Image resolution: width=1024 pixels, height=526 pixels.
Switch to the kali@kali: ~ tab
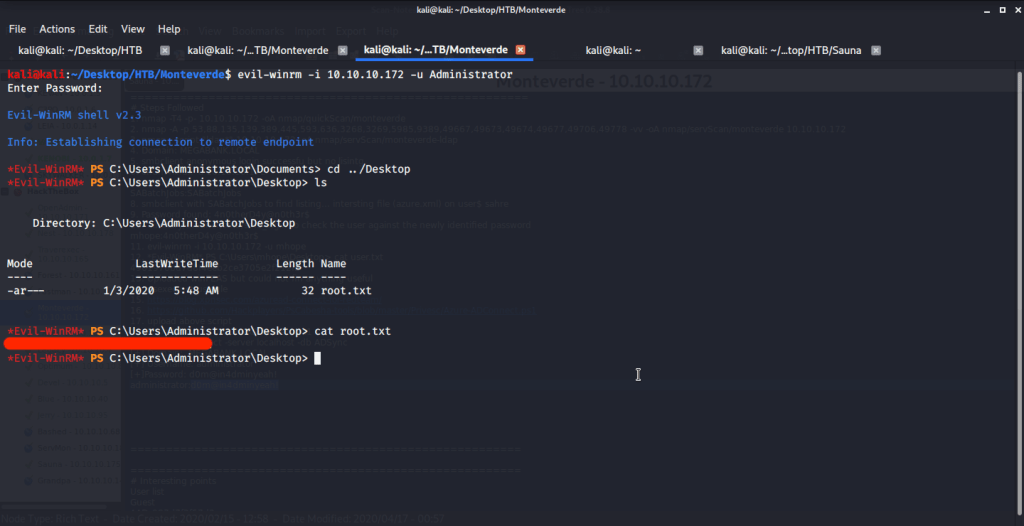point(613,50)
